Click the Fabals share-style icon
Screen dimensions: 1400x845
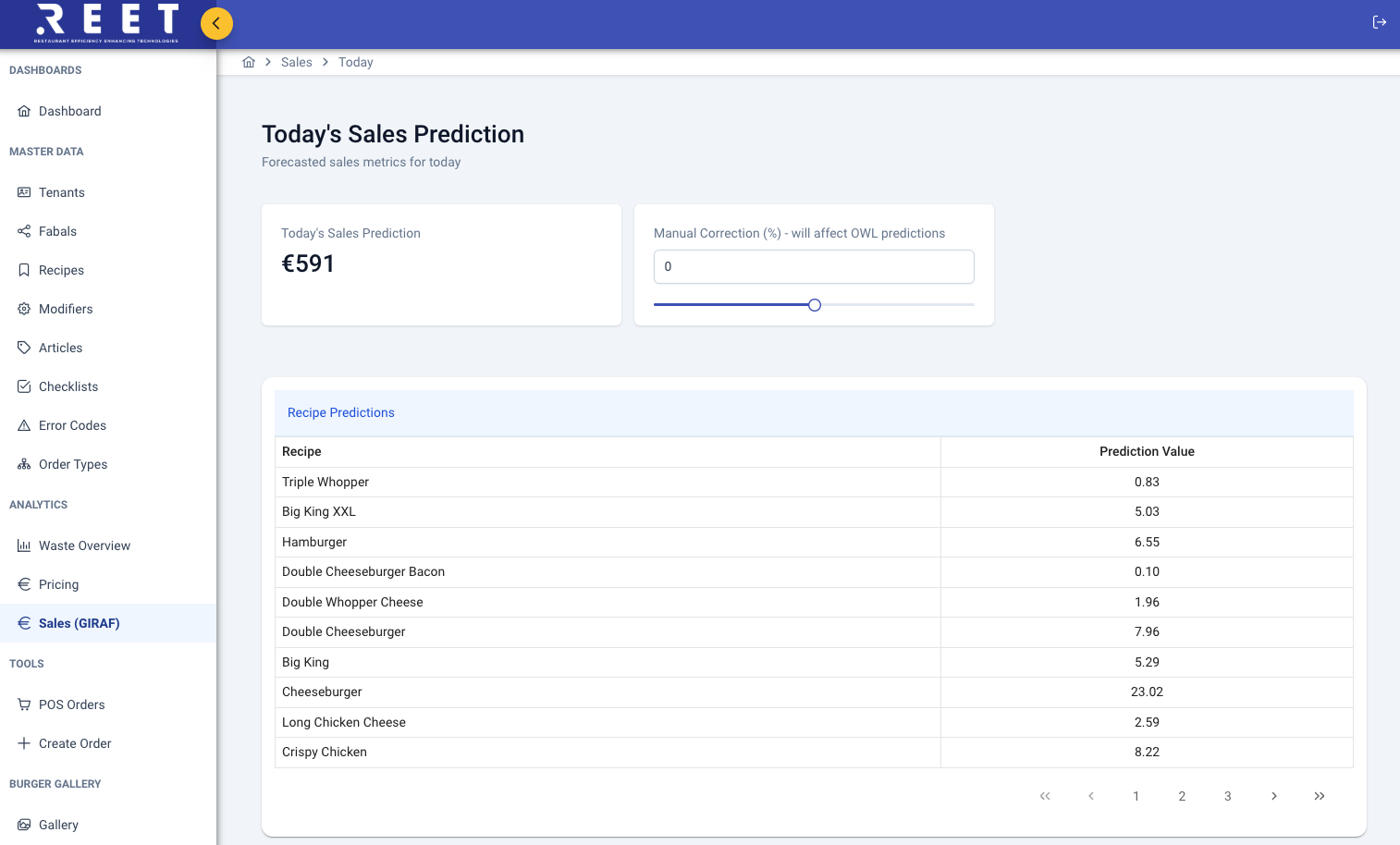coord(24,231)
